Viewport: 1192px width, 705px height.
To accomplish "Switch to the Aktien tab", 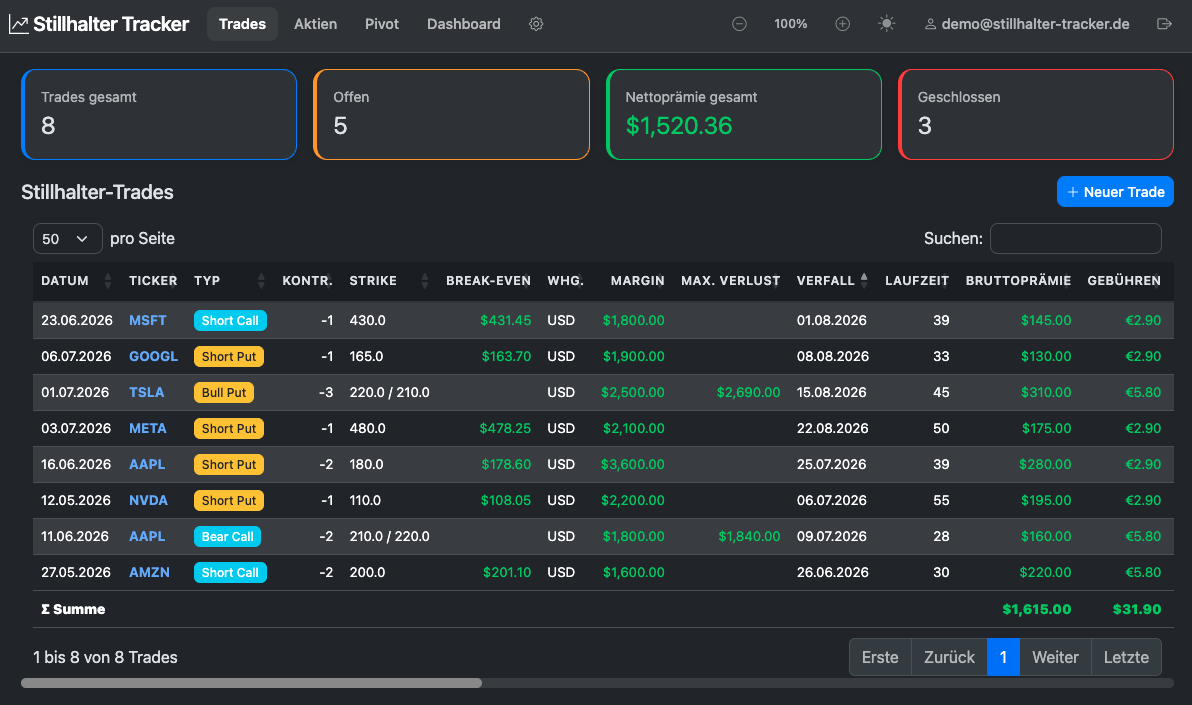I will 315,24.
